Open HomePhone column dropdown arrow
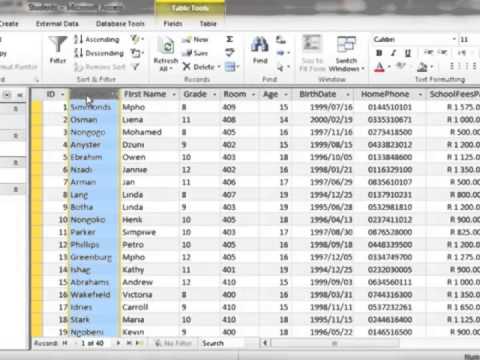This screenshot has width=480, height=360. tap(420, 95)
